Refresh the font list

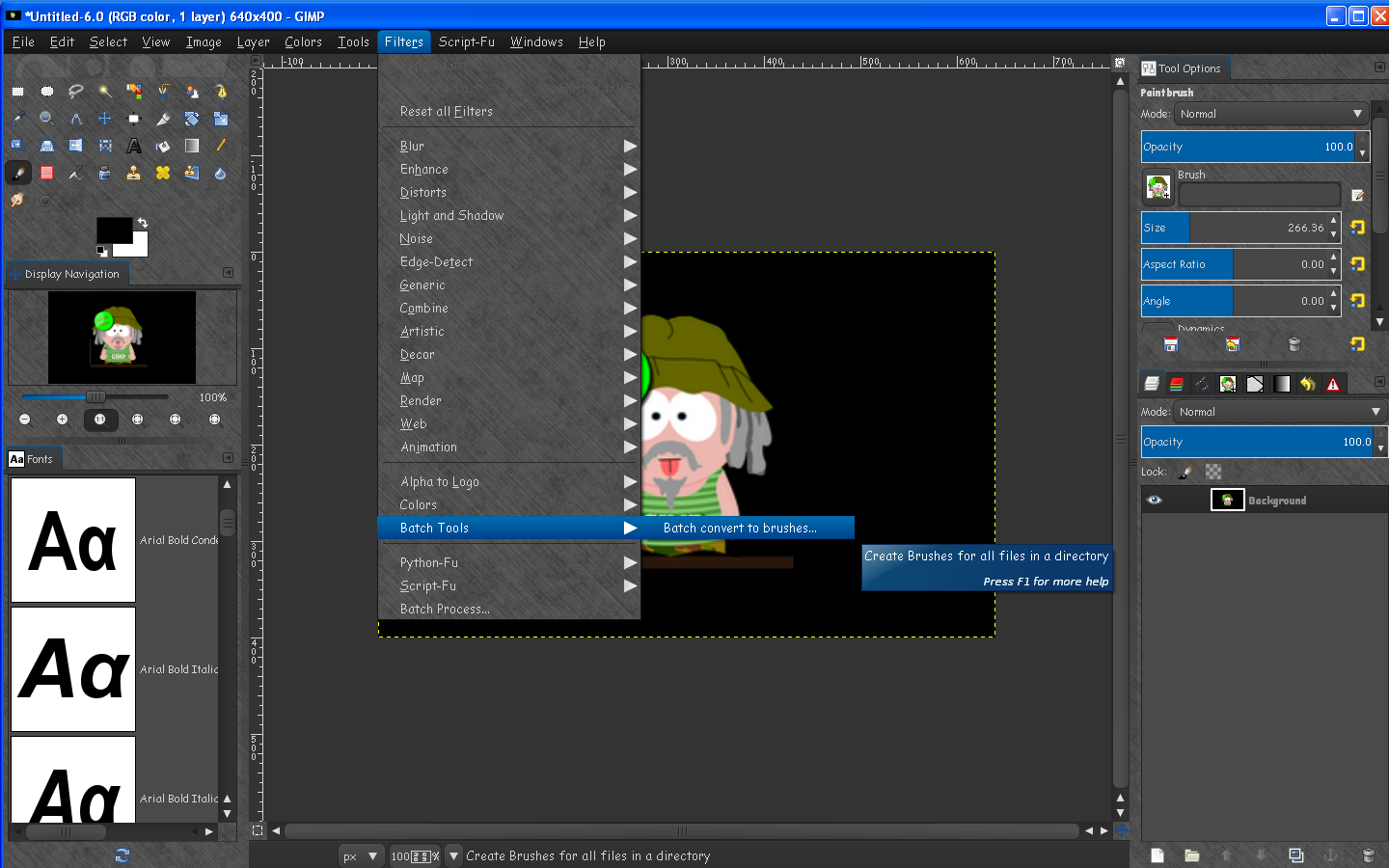[123, 854]
